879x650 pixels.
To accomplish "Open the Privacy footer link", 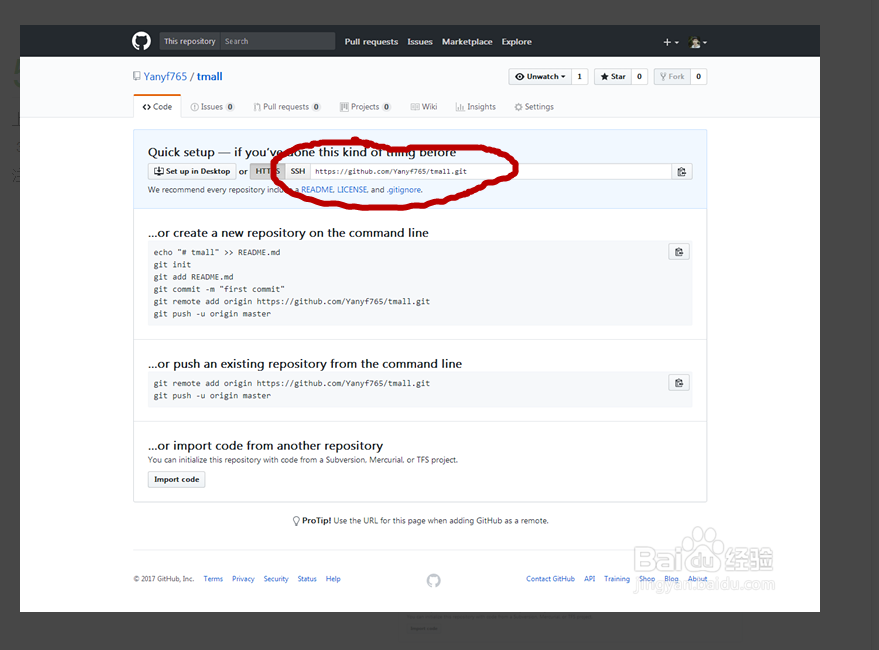I will [x=243, y=579].
